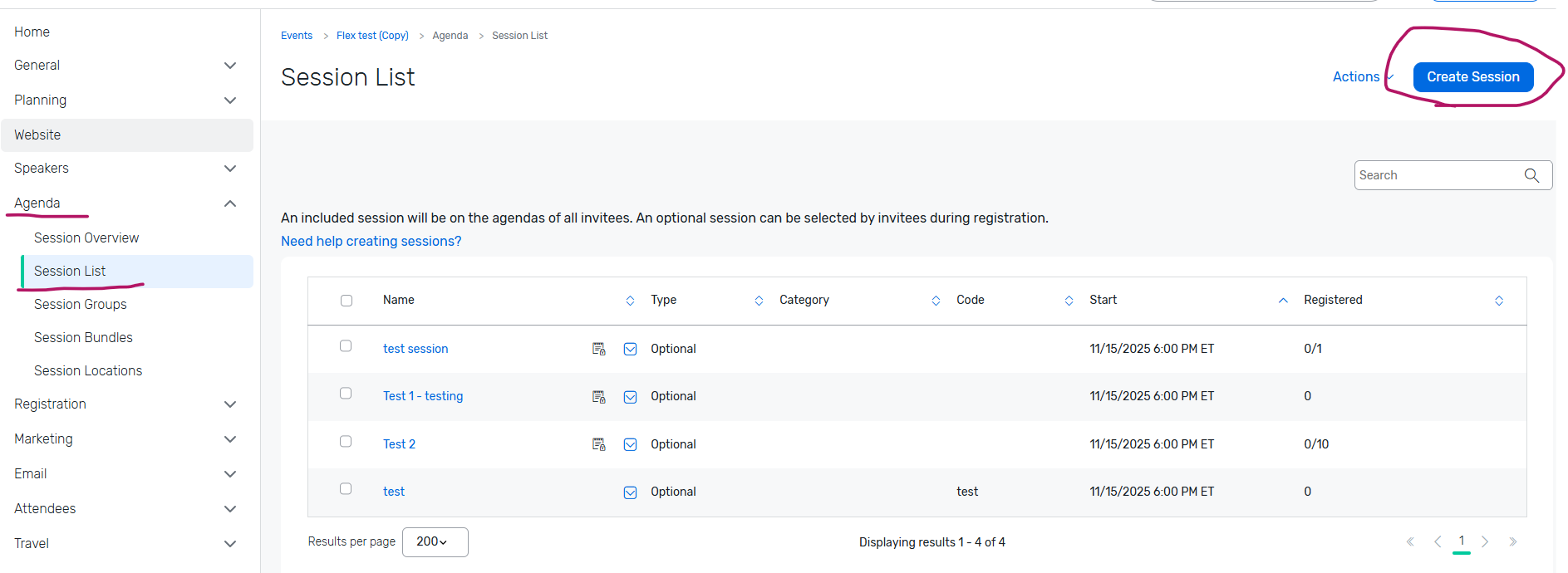Viewport: 1568px width, 573px height.
Task: Collapse the Agenda sidebar section
Action: pyautogui.click(x=230, y=203)
